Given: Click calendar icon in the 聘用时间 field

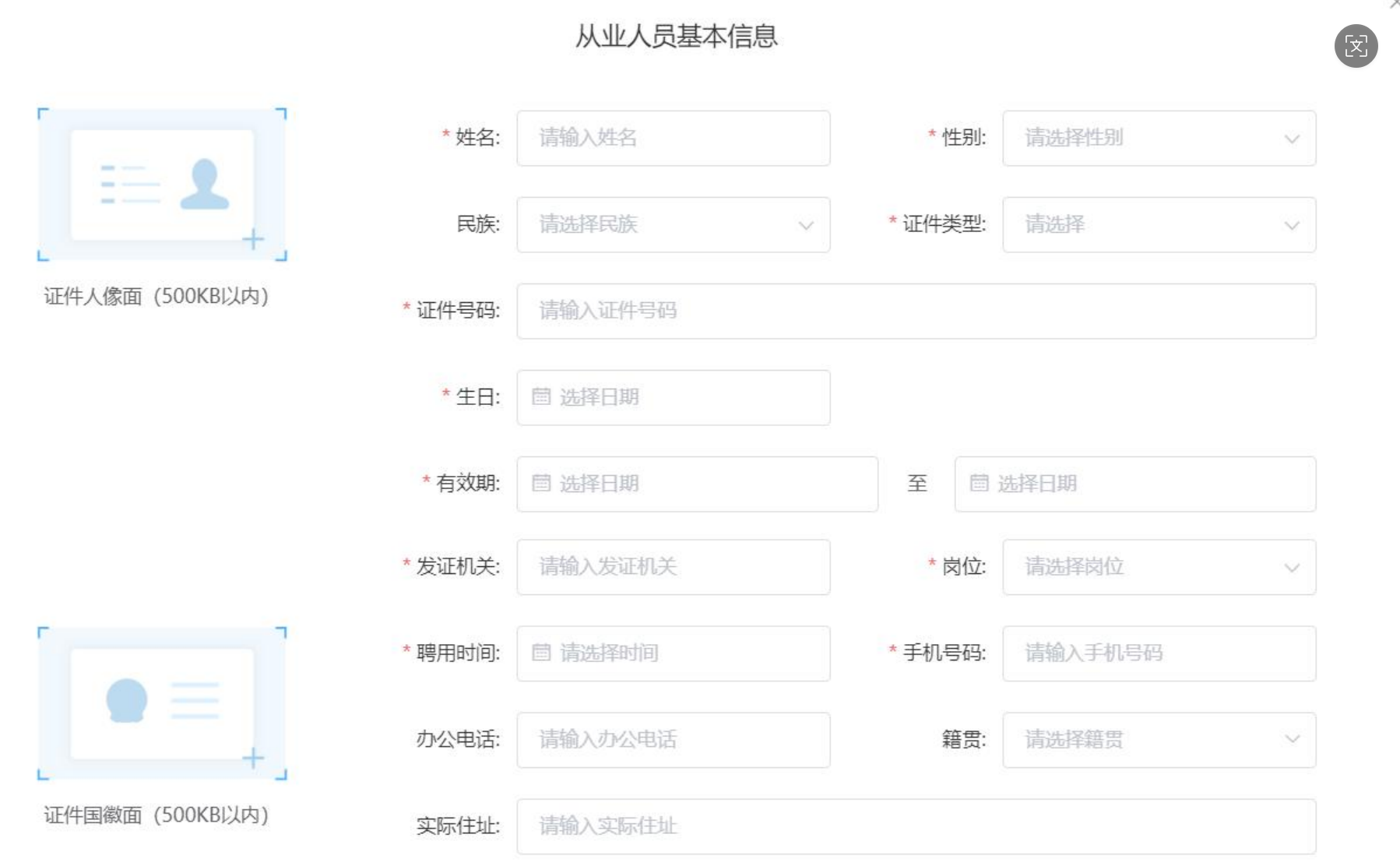Looking at the screenshot, I should click(541, 653).
